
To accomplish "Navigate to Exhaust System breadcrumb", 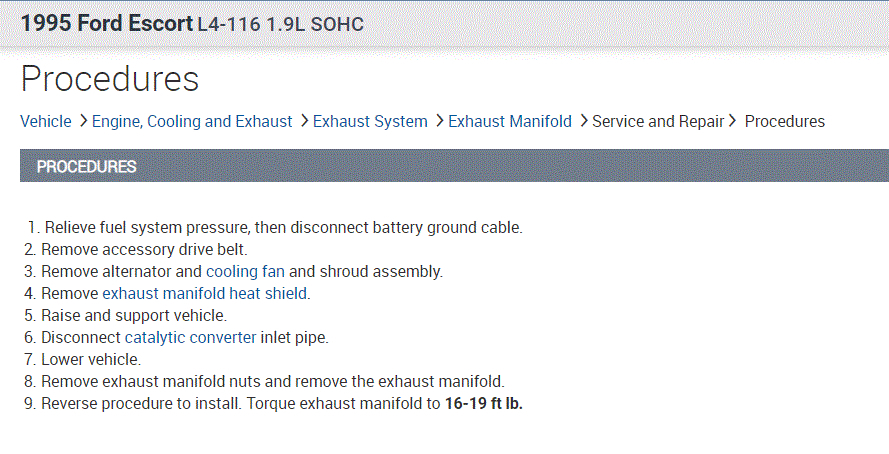I will [x=370, y=121].
